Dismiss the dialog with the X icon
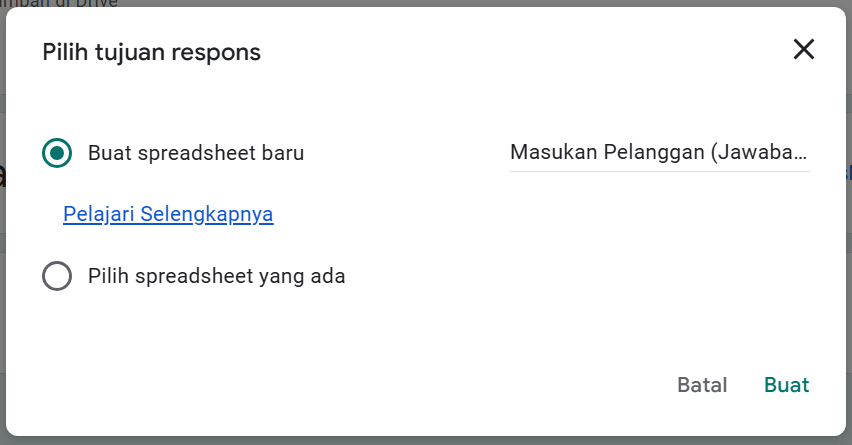 803,50
